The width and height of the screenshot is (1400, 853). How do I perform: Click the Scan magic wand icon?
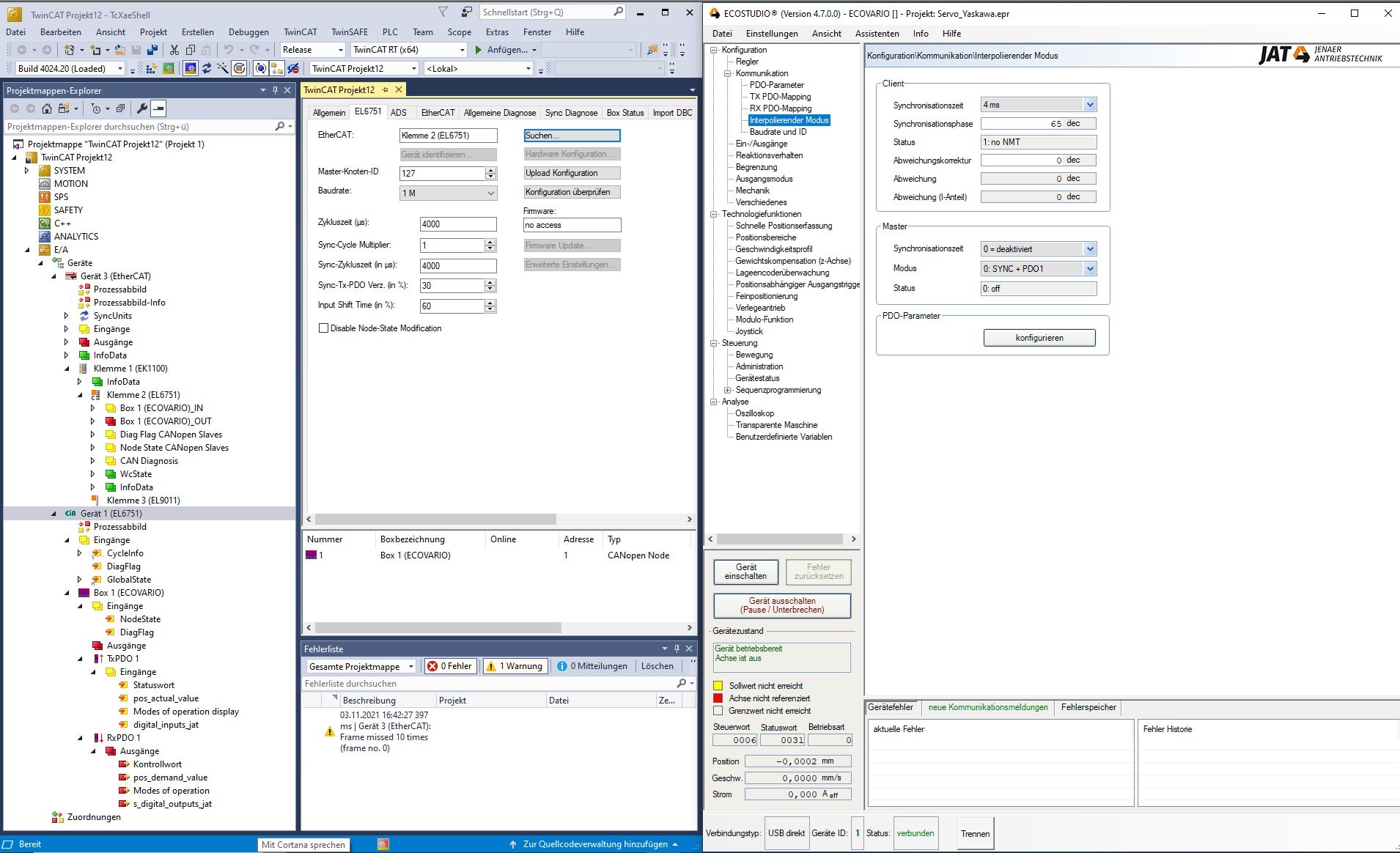pos(223,68)
